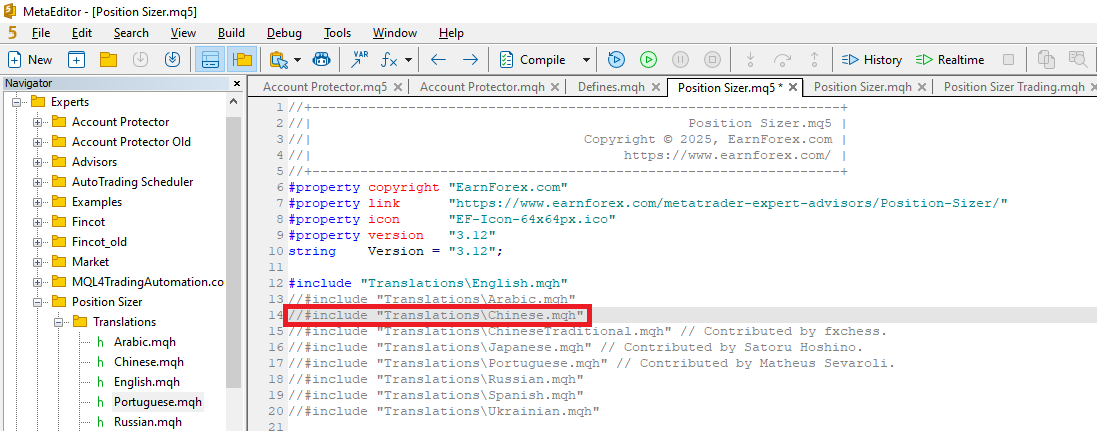Collapse the Translations folder in Navigator
Viewport: 1097px width, 431px height.
coord(60,322)
